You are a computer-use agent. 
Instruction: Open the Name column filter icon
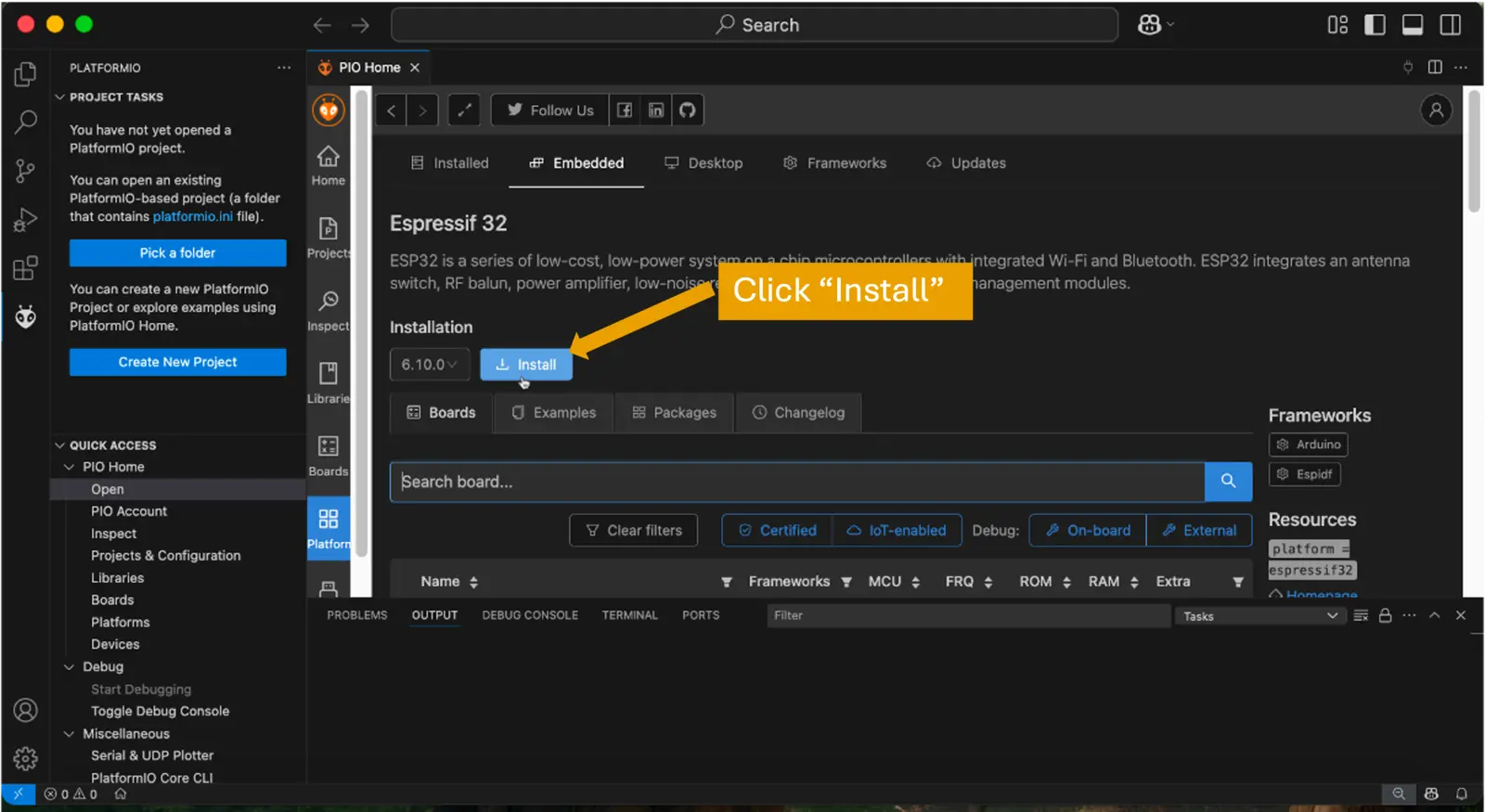(x=727, y=582)
